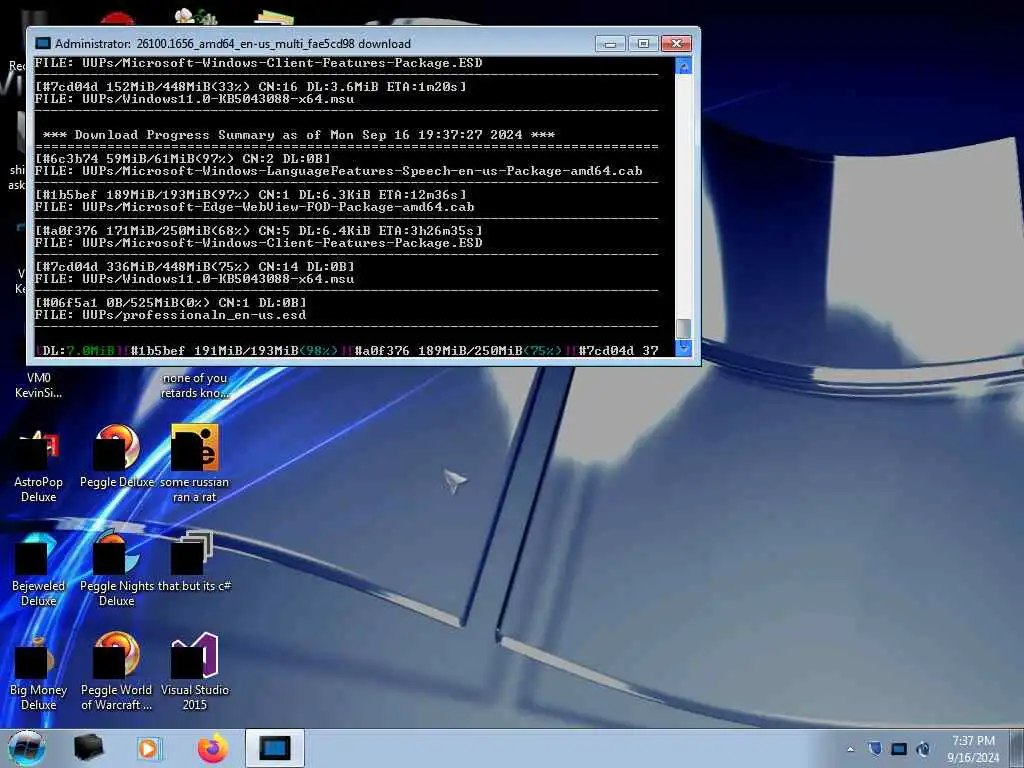The height and width of the screenshot is (768, 1024).
Task: Open the black box taskbar icon
Action: click(x=88, y=748)
